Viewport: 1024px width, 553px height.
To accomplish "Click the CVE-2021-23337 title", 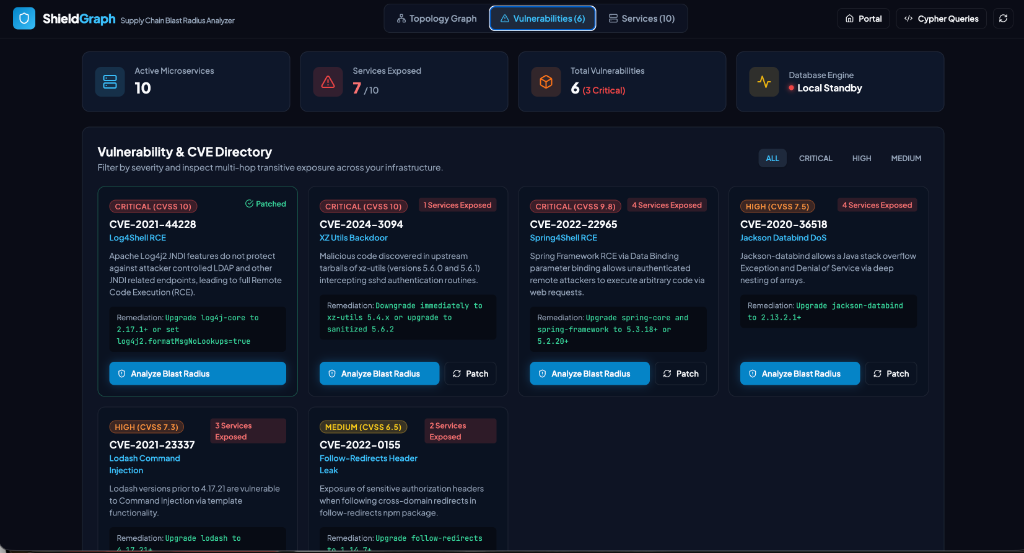I will tap(152, 445).
